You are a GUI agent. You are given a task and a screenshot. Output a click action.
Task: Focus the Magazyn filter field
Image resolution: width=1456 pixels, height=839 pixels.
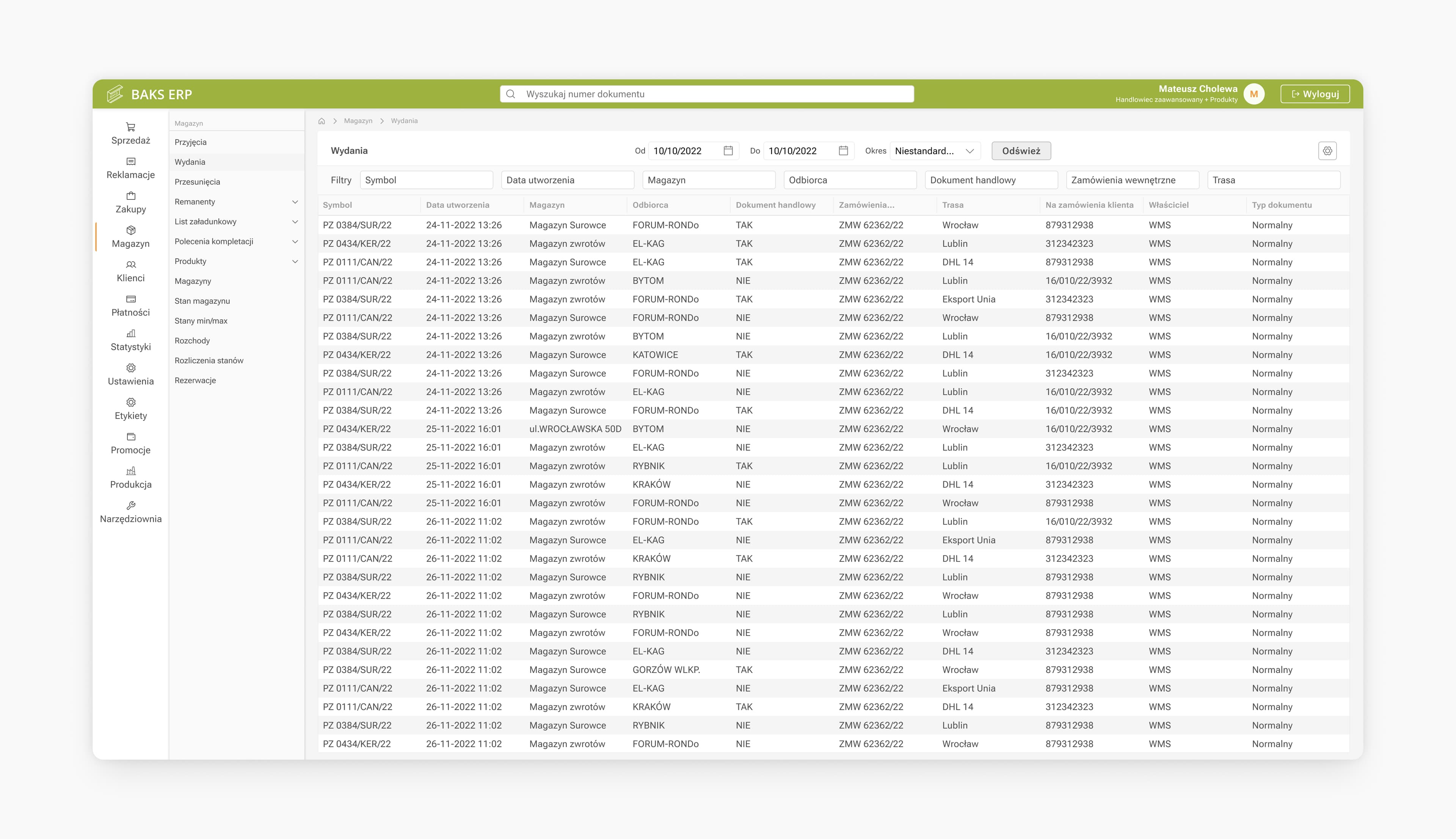tap(709, 180)
